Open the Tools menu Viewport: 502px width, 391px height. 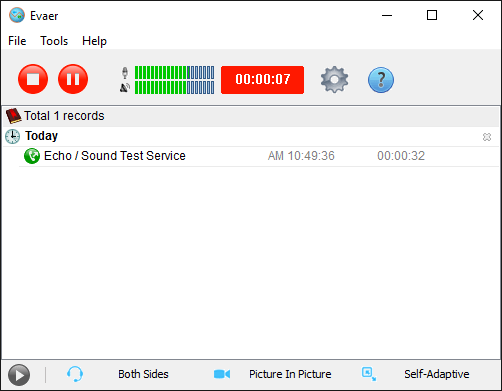pos(54,41)
